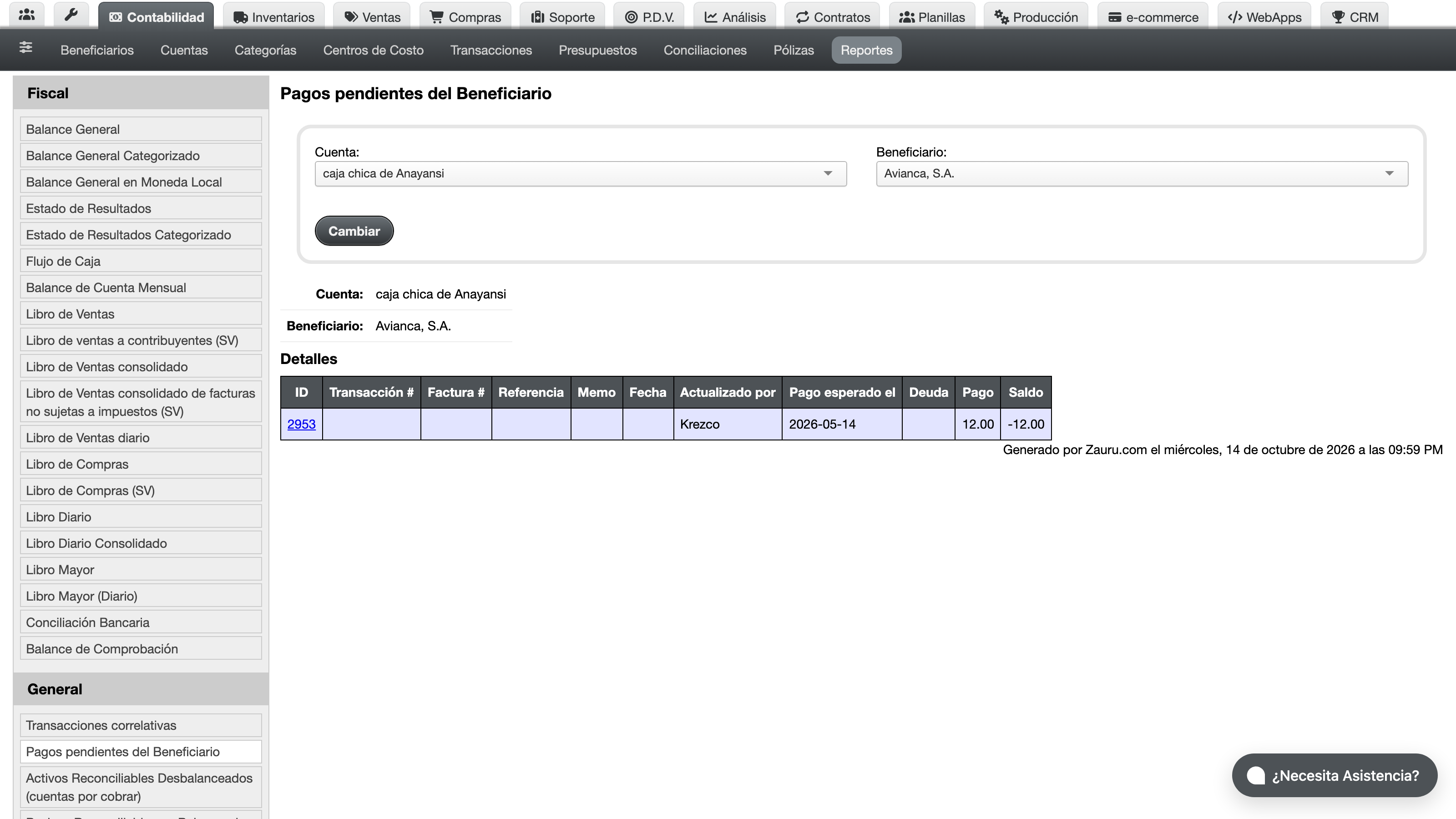
Task: Open the Producción module tab
Action: click(x=1036, y=17)
